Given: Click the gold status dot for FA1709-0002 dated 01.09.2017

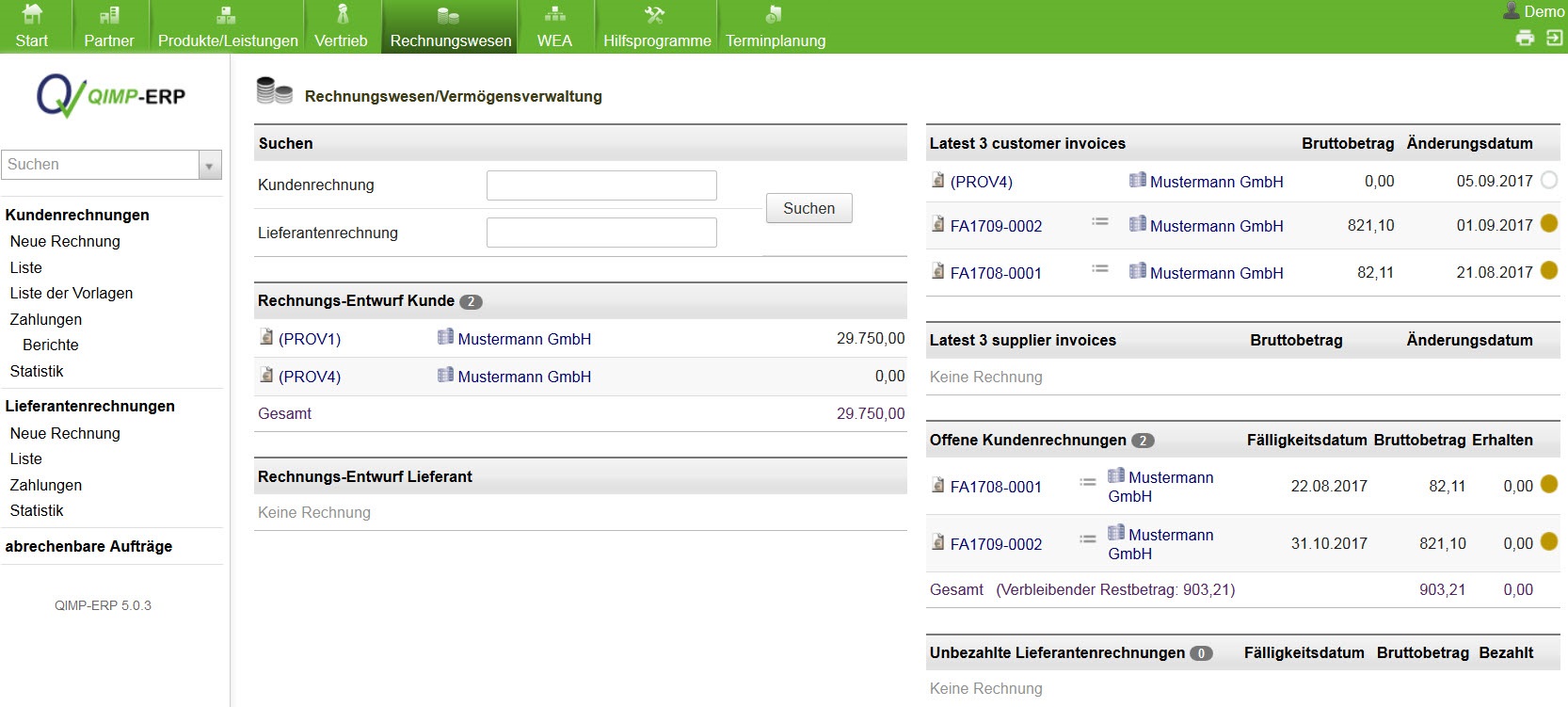Looking at the screenshot, I should pyautogui.click(x=1548, y=224).
